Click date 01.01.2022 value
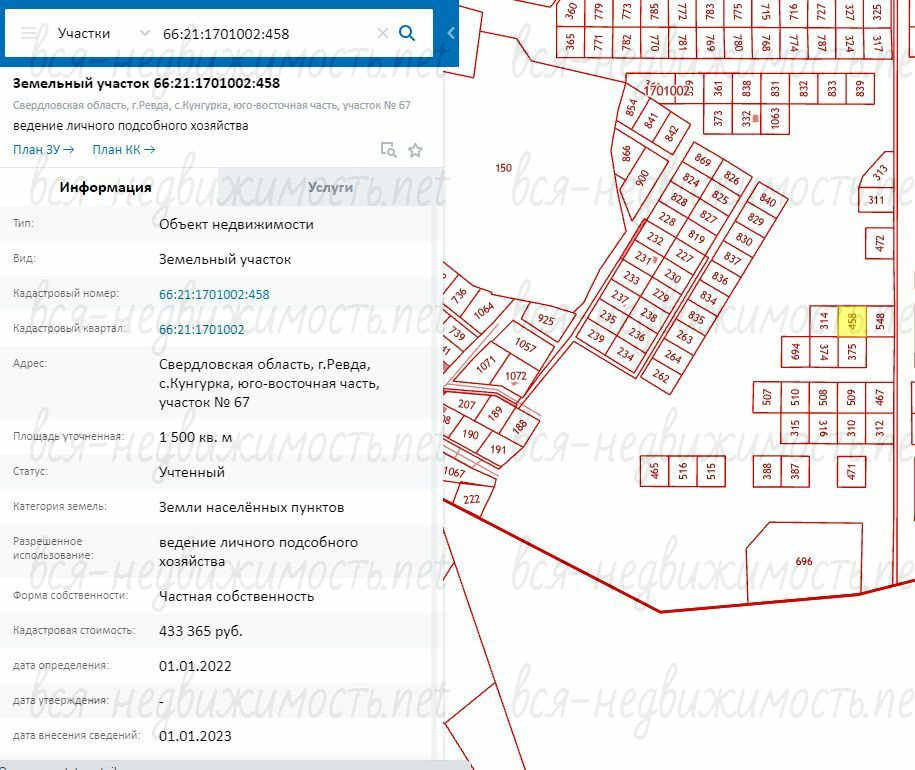Screen dimensions: 915x770 pos(195,666)
